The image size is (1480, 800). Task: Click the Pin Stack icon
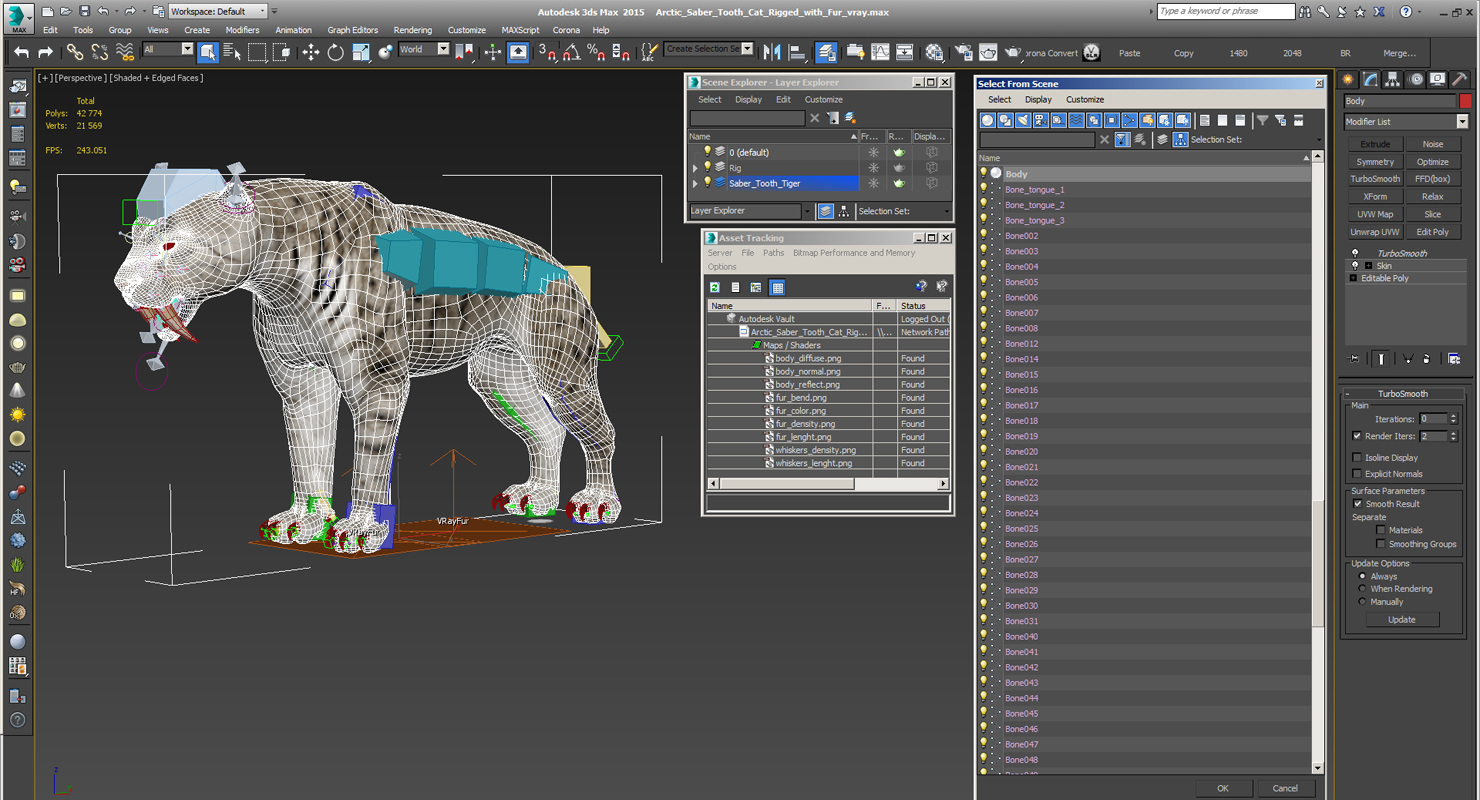click(x=1354, y=358)
